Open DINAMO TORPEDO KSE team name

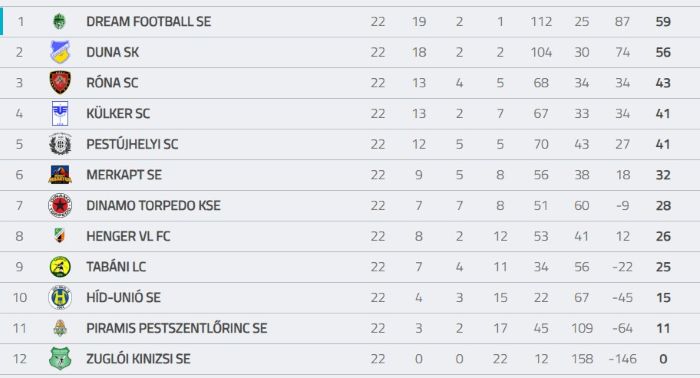tap(153, 205)
